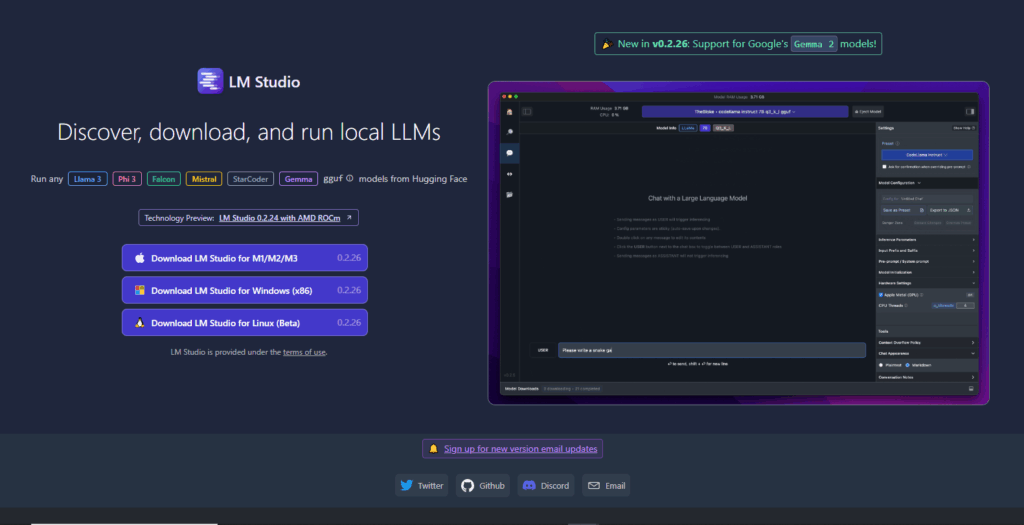Click the Show Help button in Settings panel

click(x=963, y=128)
